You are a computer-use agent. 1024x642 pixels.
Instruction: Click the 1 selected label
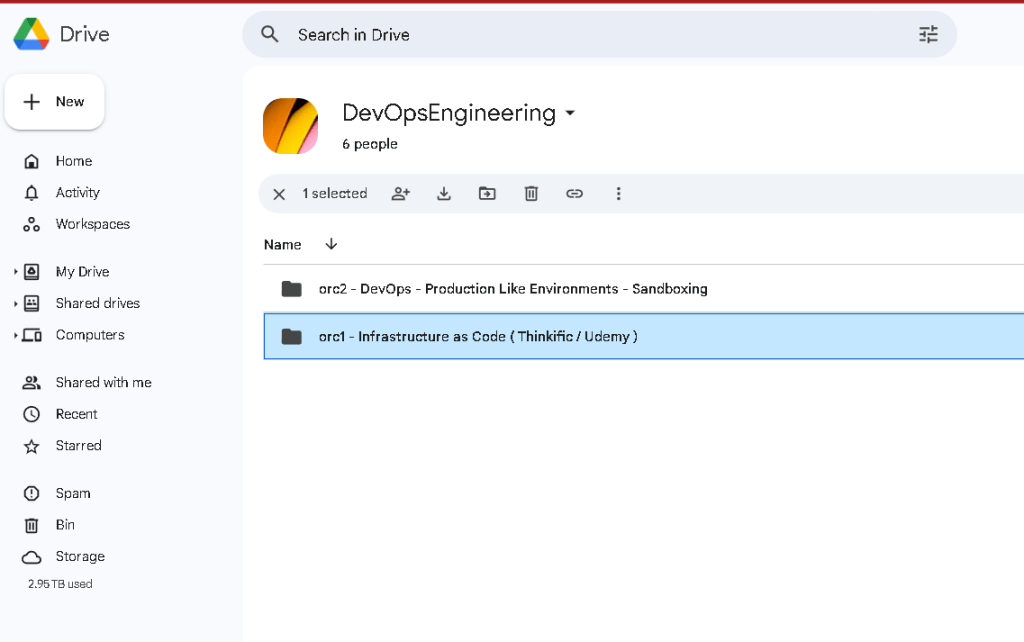point(334,193)
